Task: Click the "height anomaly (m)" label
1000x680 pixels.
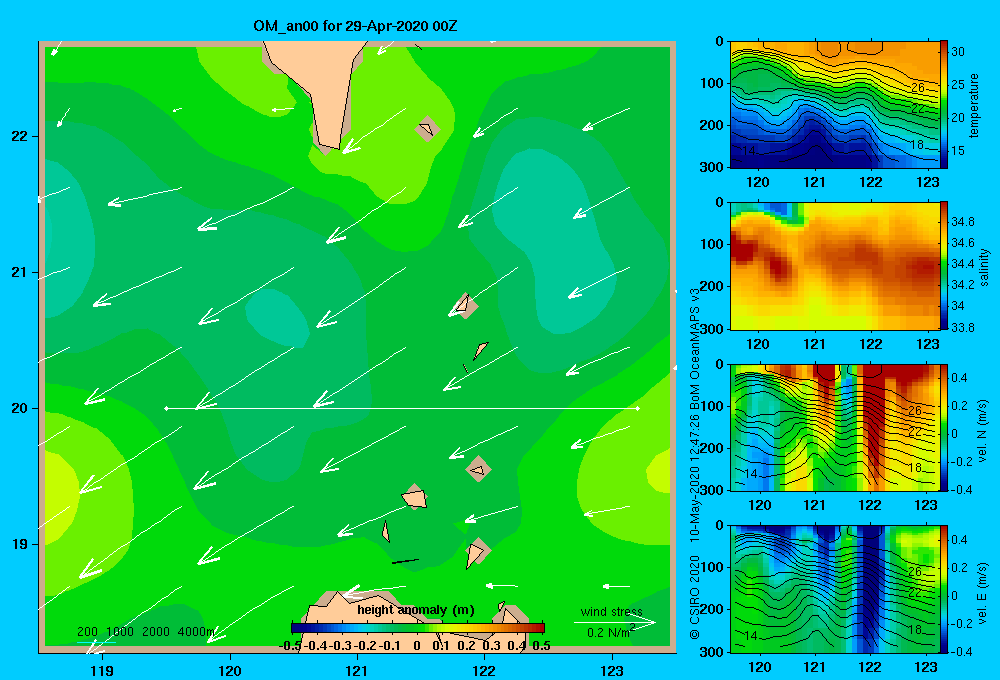Action: coord(416,610)
